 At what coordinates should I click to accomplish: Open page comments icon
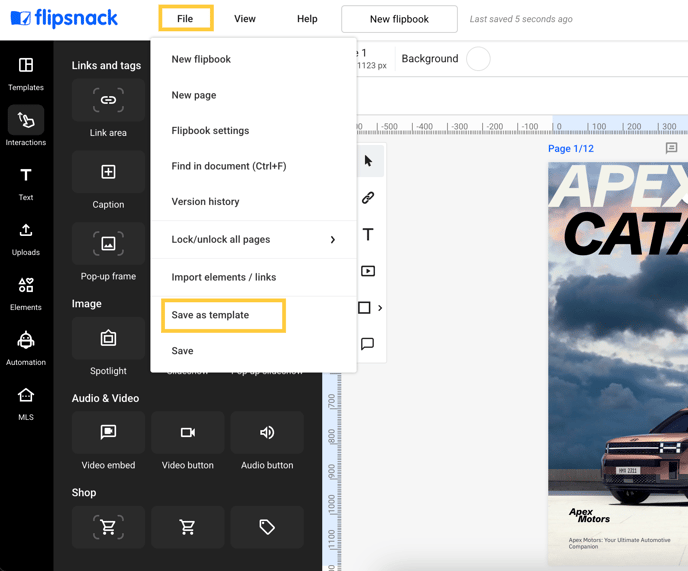(x=671, y=148)
